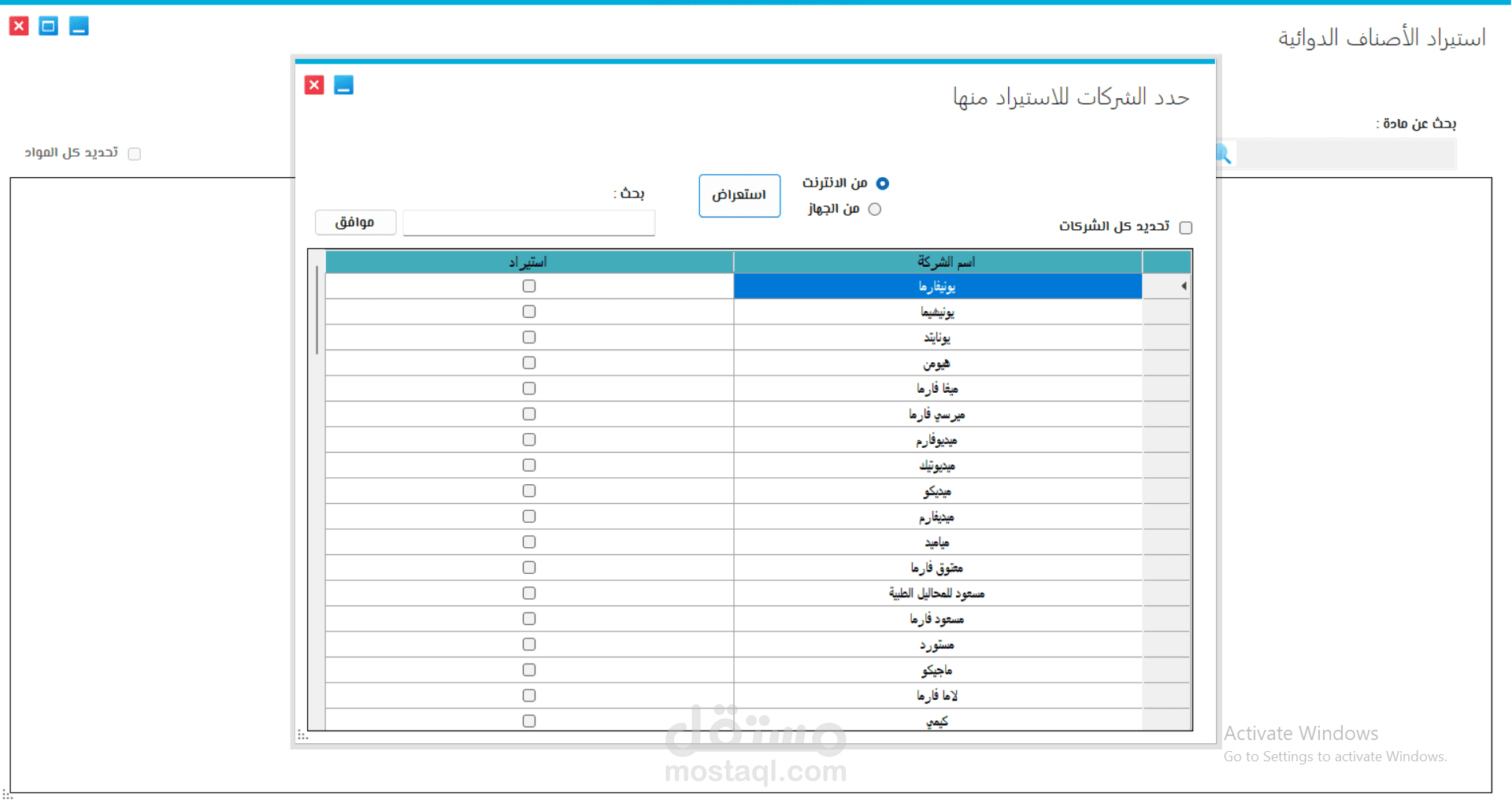The image size is (1512, 803).
Task: Check import box for يونيفيما row
Action: [529, 312]
